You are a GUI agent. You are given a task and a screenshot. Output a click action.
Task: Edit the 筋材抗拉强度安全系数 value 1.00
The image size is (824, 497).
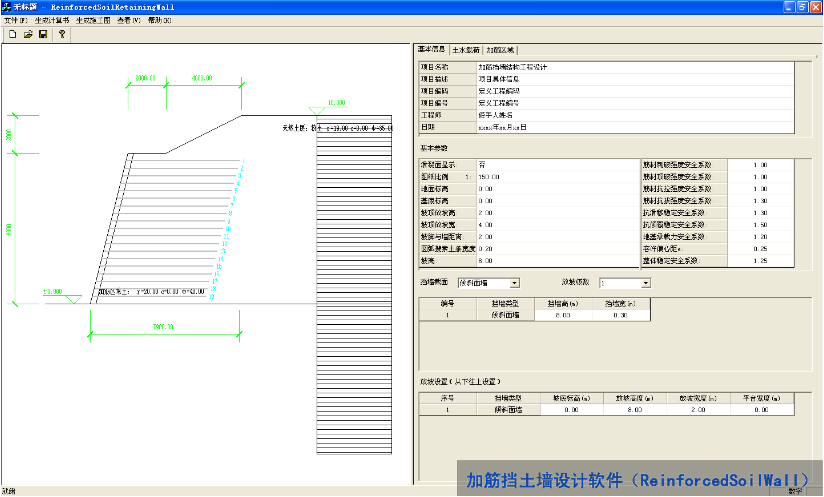[x=760, y=189]
